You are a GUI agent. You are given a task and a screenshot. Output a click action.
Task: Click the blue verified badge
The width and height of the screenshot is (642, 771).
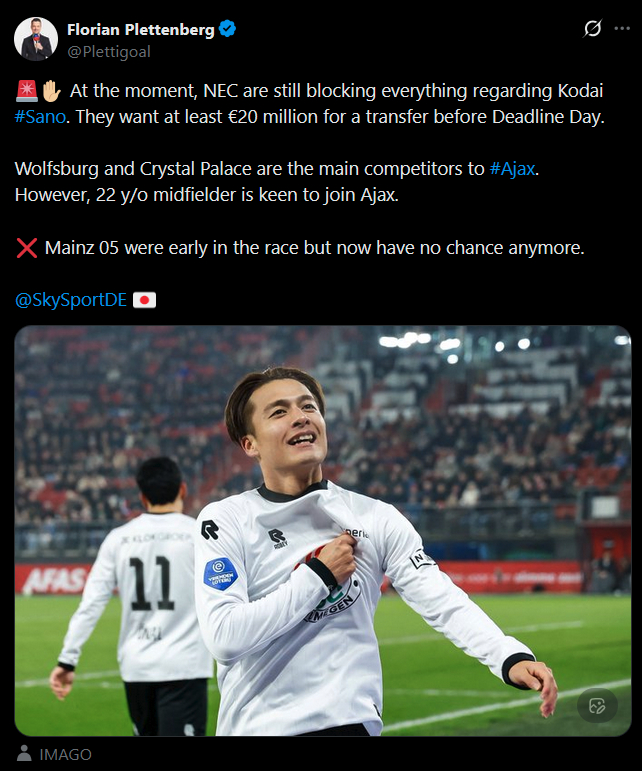[227, 29]
